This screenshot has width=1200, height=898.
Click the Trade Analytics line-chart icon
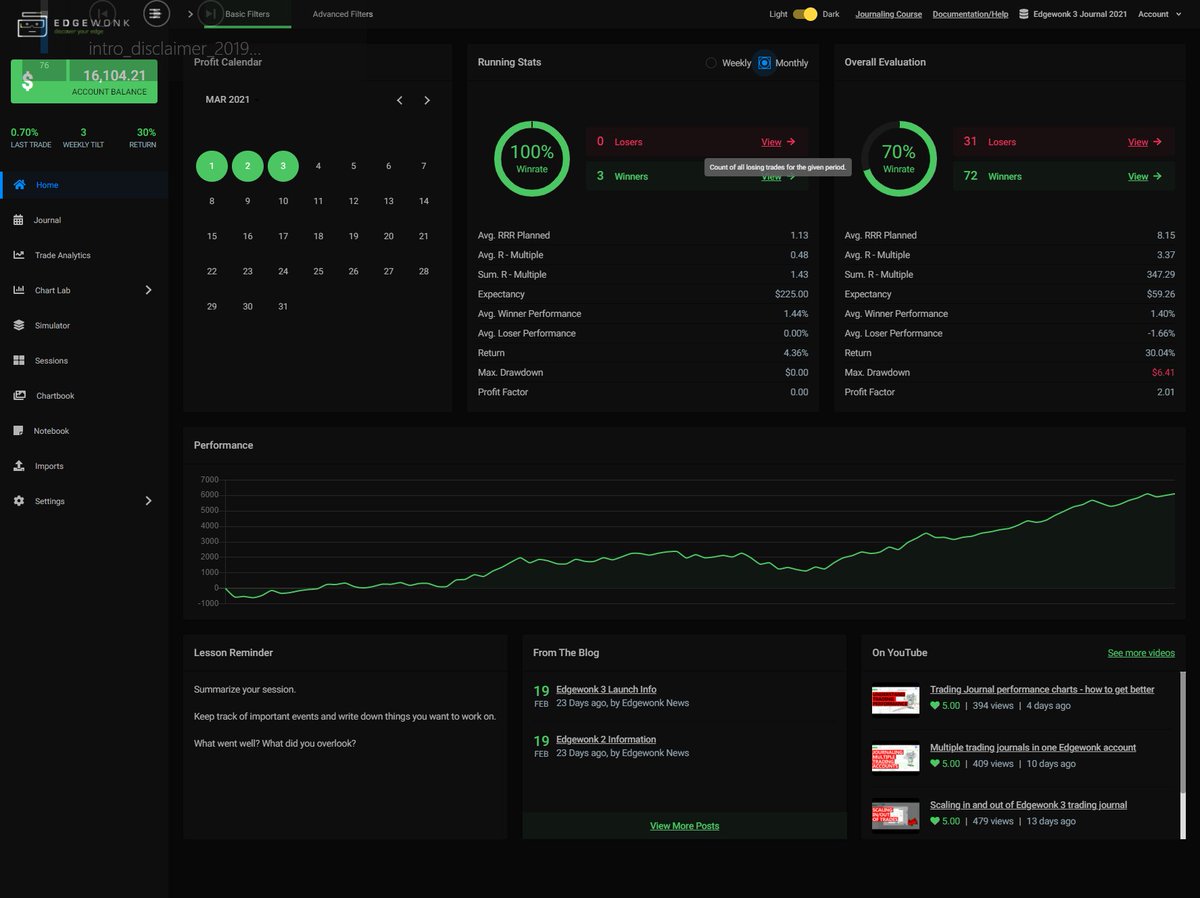pos(19,255)
